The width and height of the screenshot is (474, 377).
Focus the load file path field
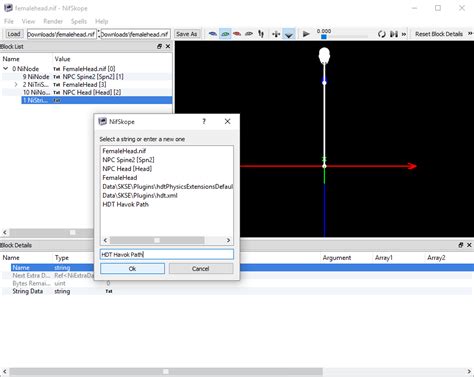pos(62,34)
